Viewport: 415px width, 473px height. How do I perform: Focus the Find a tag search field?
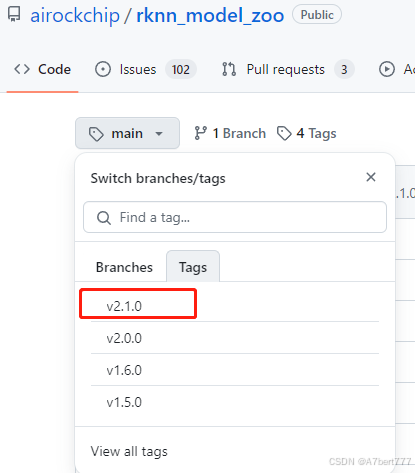[x=235, y=217]
